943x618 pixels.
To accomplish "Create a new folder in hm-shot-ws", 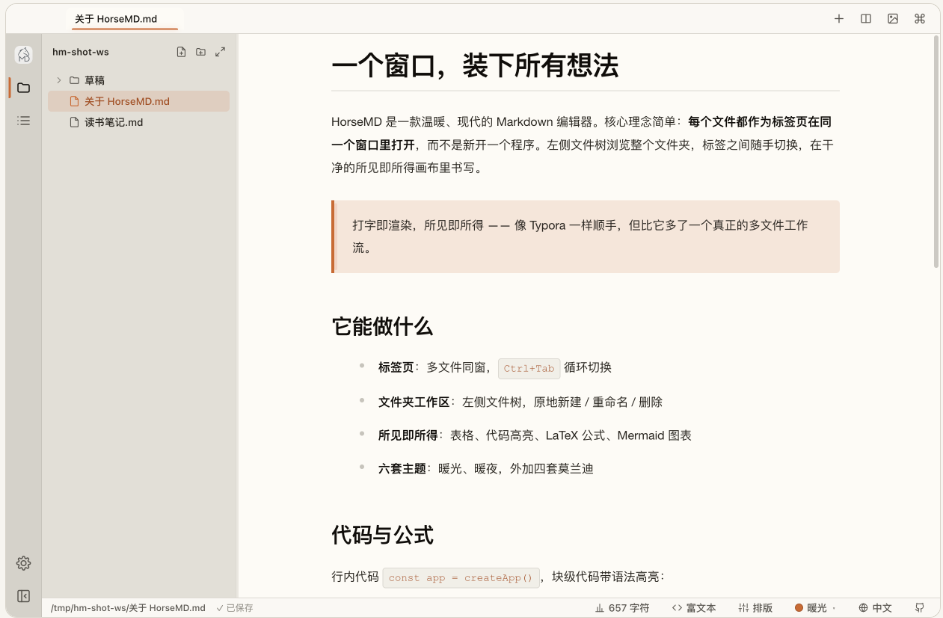I will coord(201,52).
